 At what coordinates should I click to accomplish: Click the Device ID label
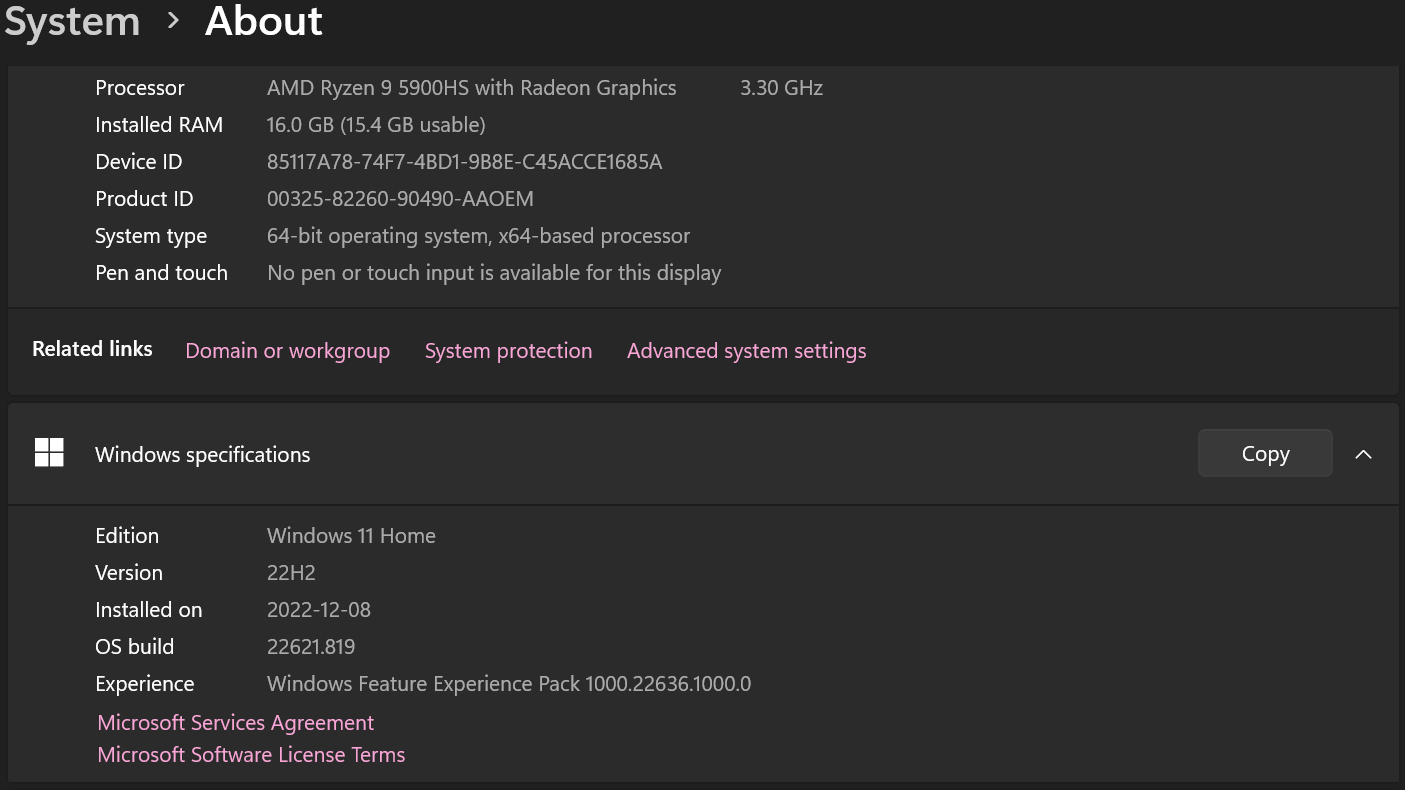139,162
